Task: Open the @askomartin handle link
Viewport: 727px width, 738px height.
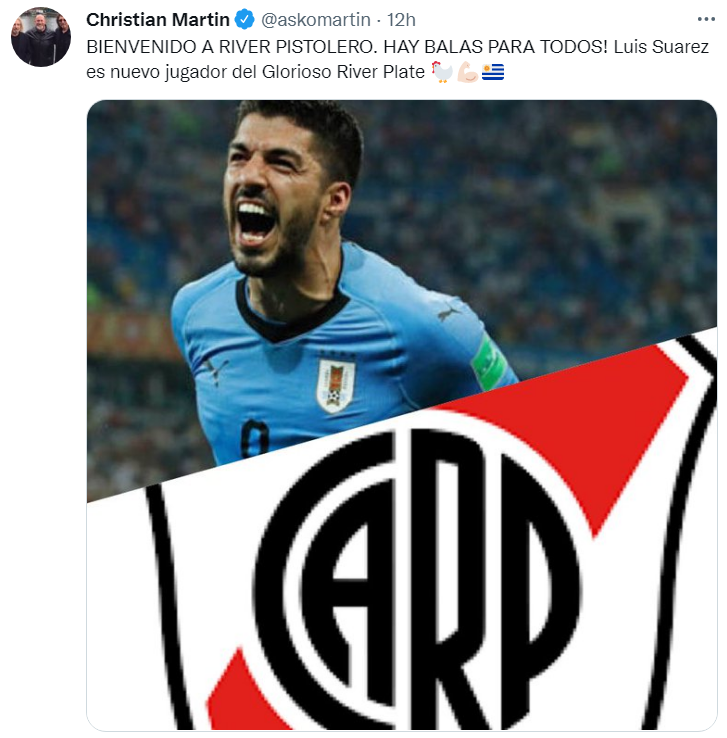Action: (x=316, y=20)
